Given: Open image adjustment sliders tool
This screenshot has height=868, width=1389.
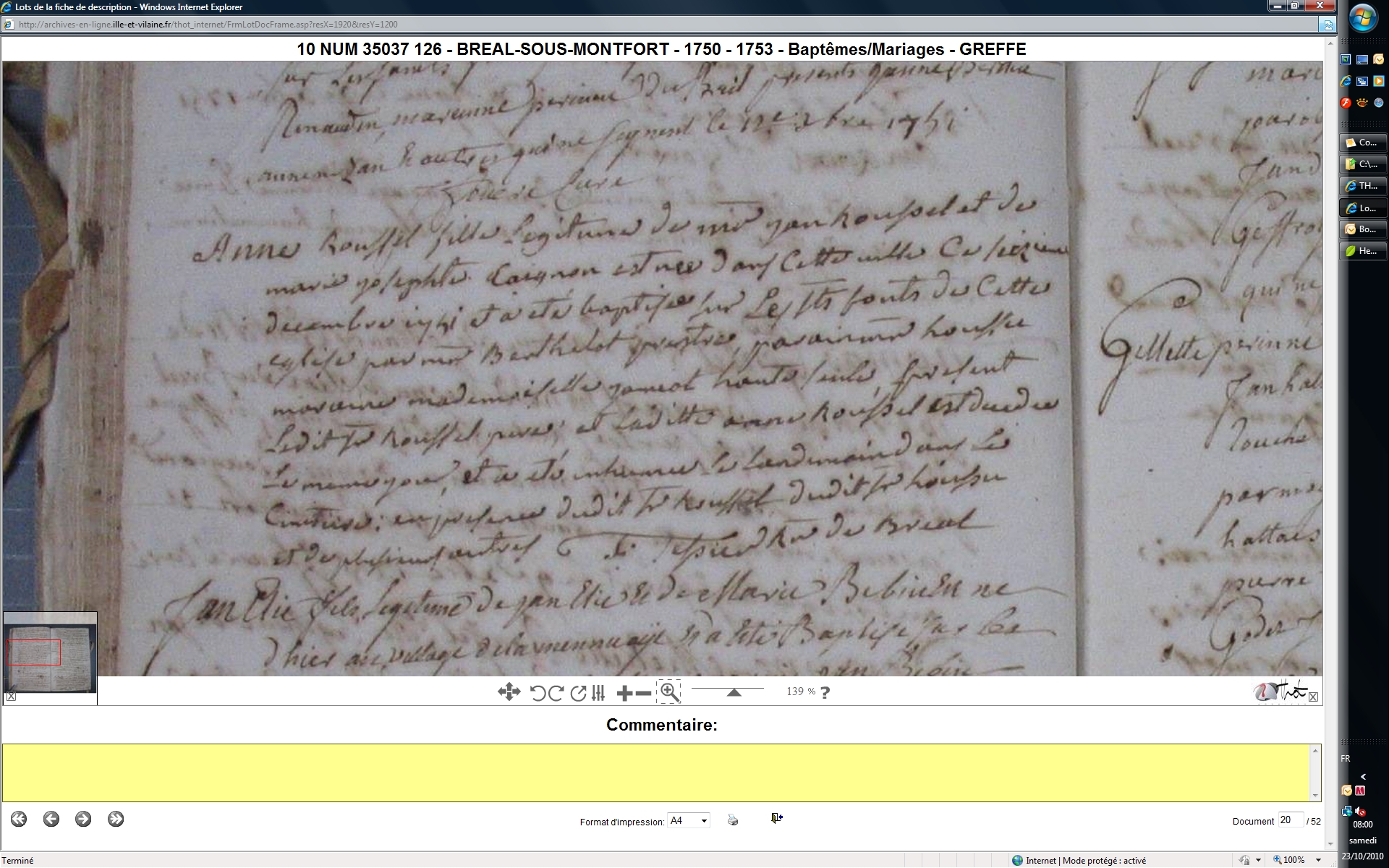Looking at the screenshot, I should [598, 693].
